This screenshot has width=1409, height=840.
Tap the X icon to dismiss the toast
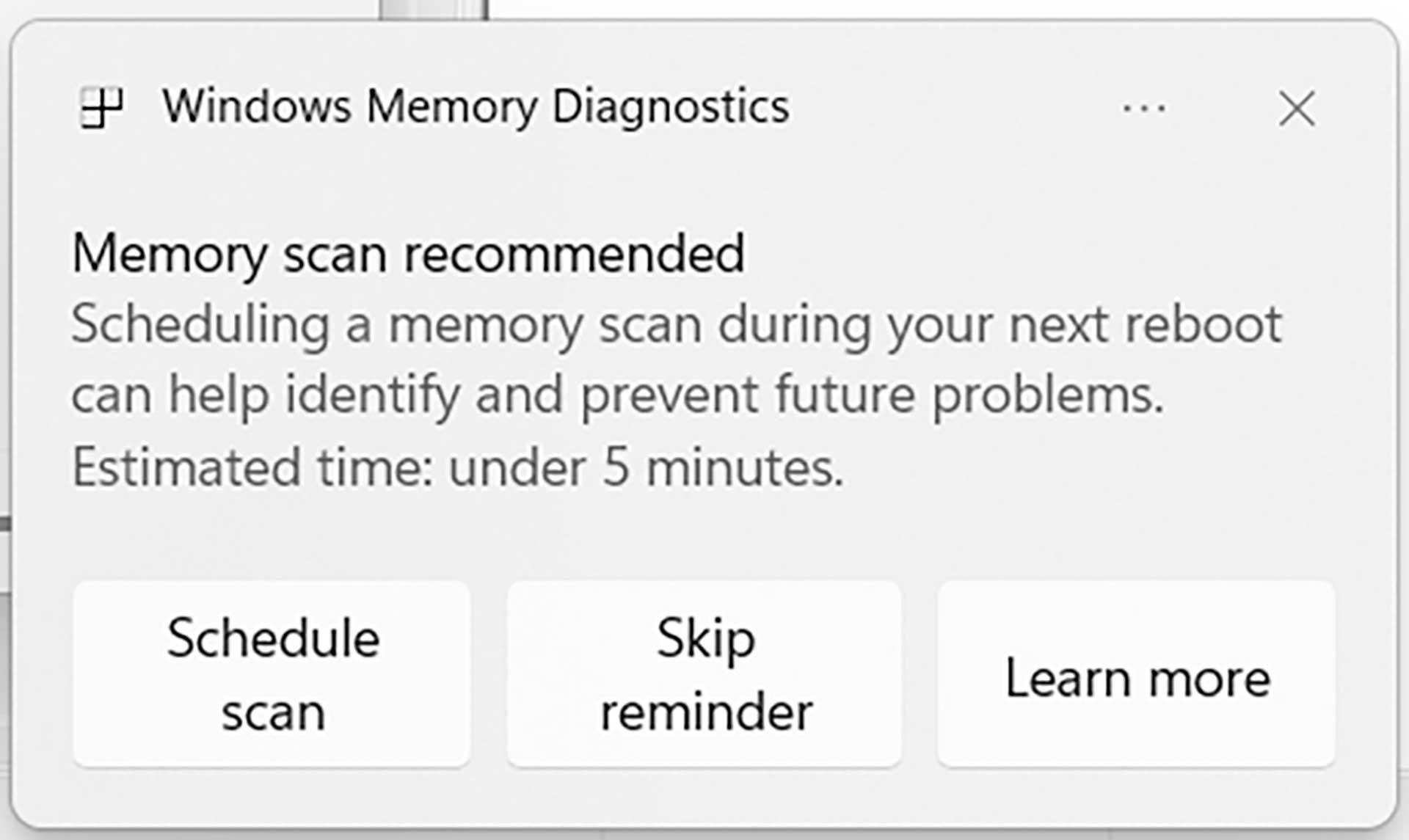[x=1297, y=109]
